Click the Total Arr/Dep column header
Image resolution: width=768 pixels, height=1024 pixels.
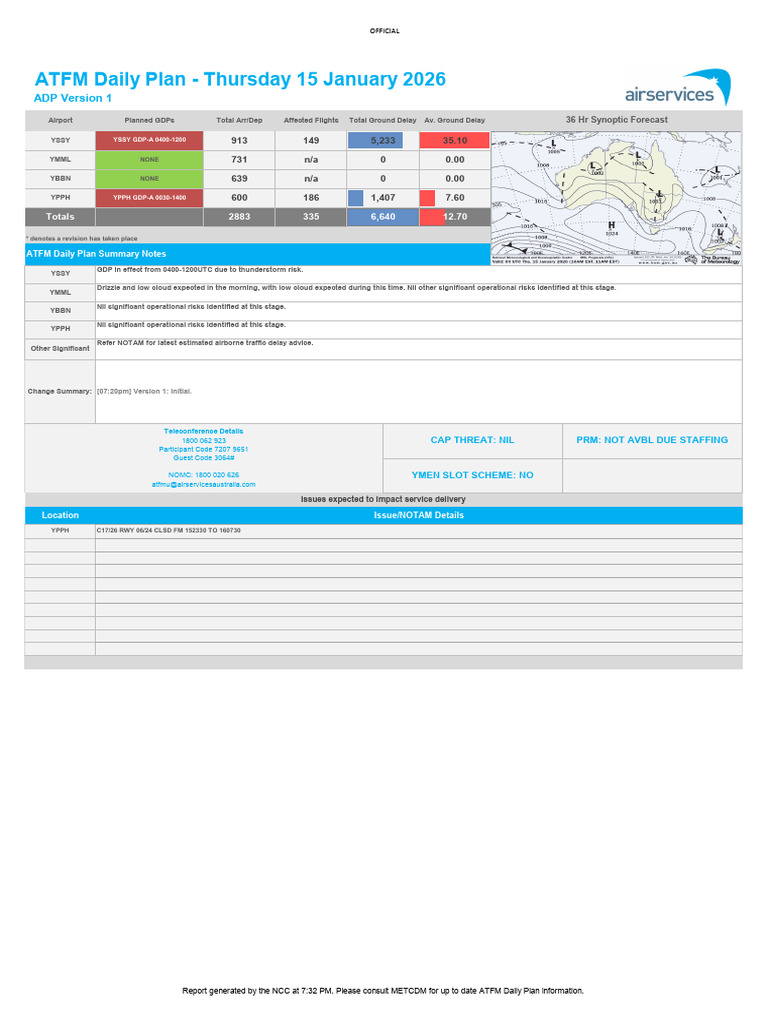click(239, 120)
